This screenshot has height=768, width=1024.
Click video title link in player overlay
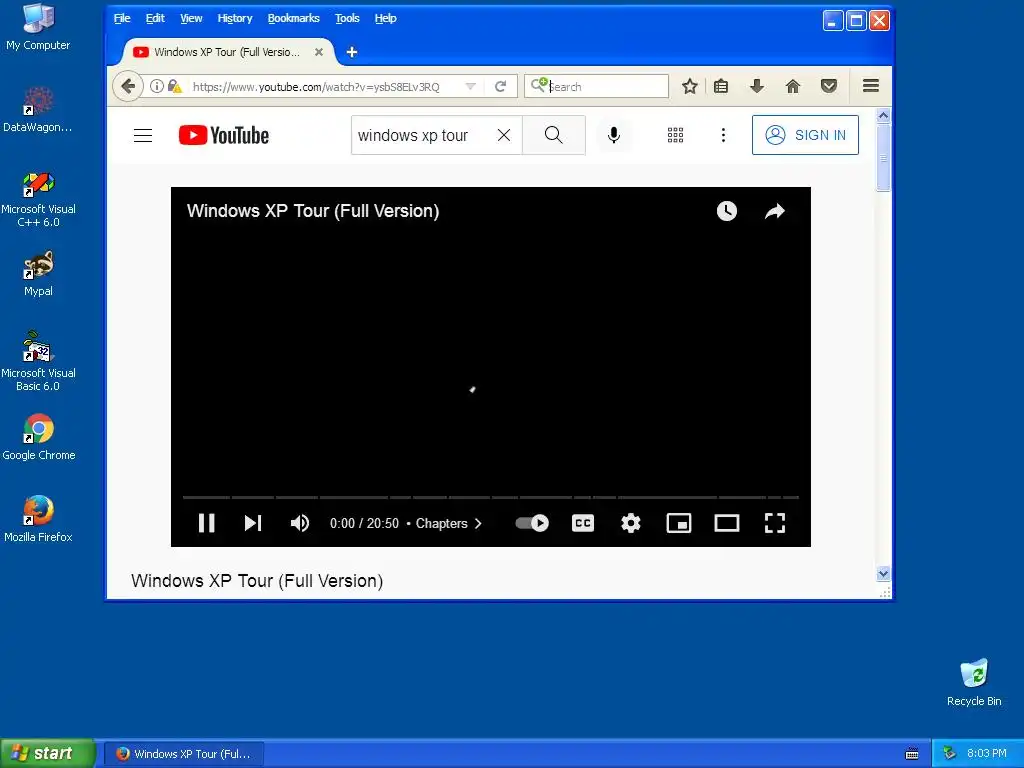coord(313,211)
